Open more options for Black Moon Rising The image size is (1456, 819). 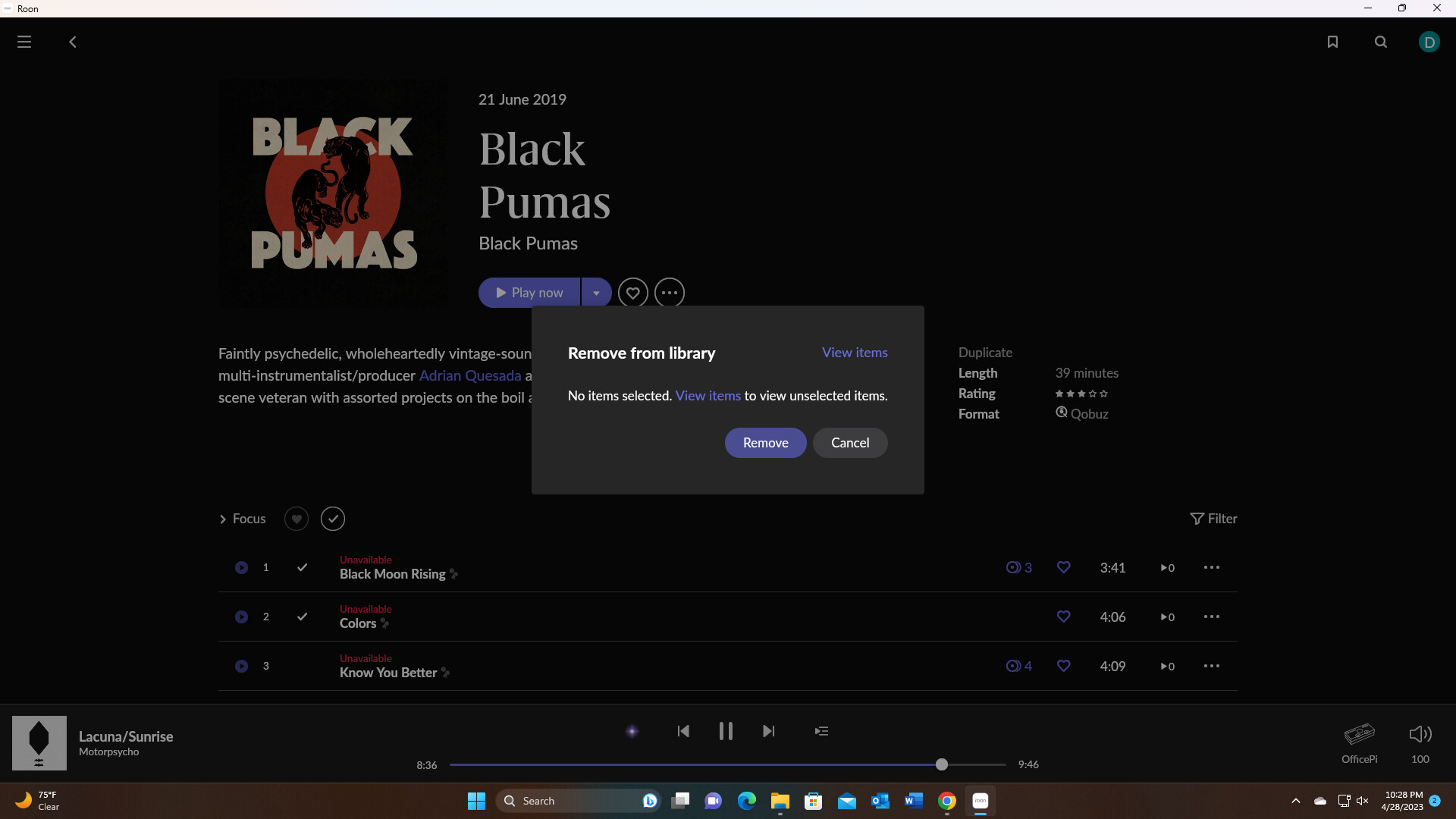pyautogui.click(x=1211, y=567)
